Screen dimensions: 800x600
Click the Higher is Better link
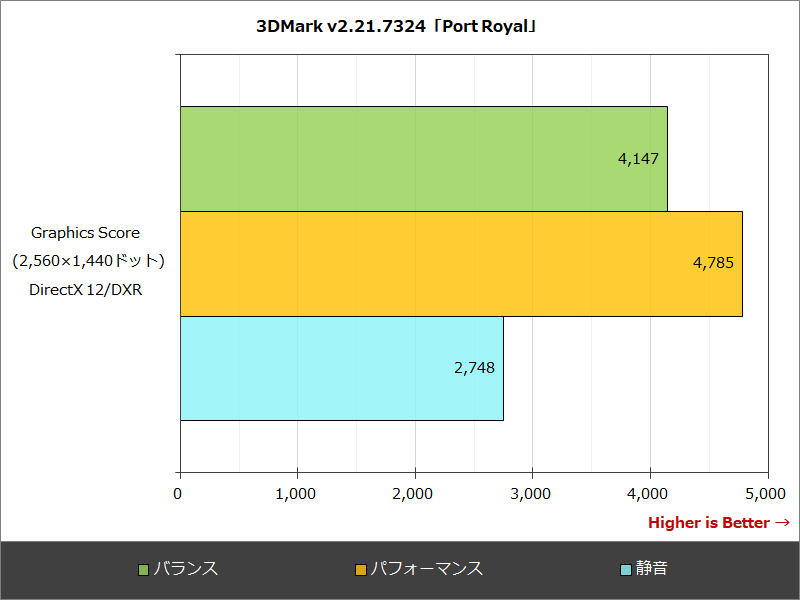(716, 522)
